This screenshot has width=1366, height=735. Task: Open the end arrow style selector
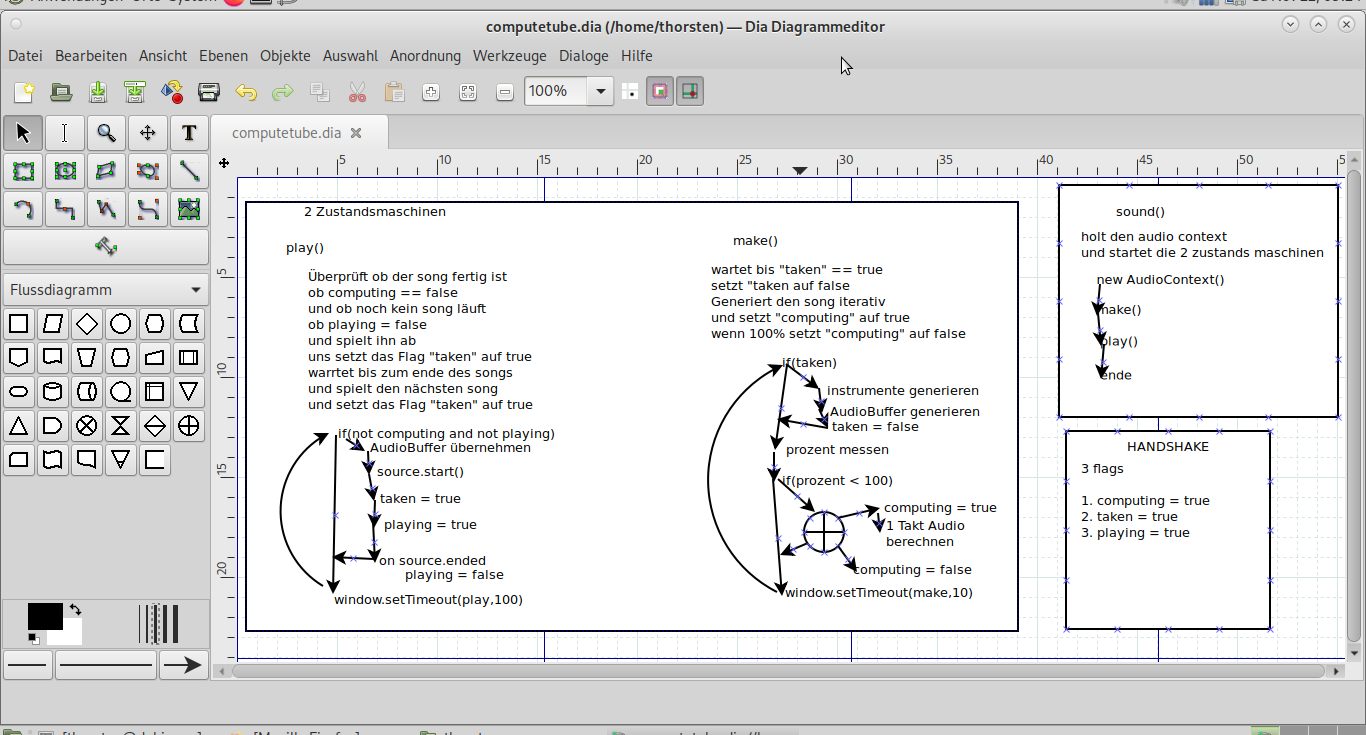pyautogui.click(x=181, y=665)
